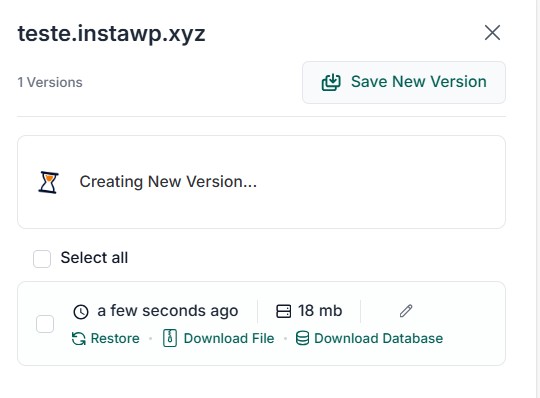Click the Download Database link
Screen dimensions: 540x398
(x=369, y=338)
